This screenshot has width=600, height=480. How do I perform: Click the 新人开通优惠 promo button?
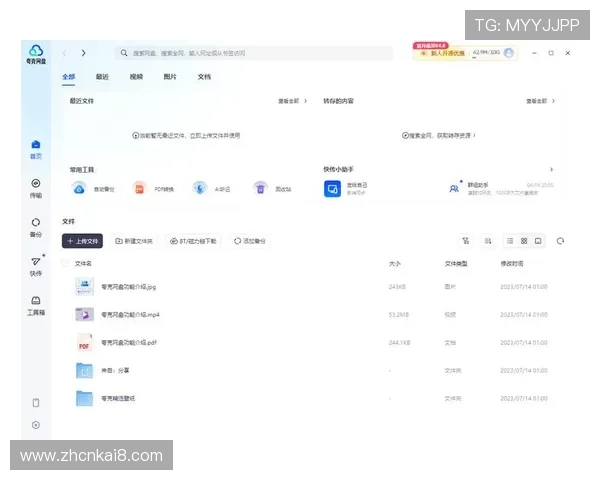tap(442, 53)
